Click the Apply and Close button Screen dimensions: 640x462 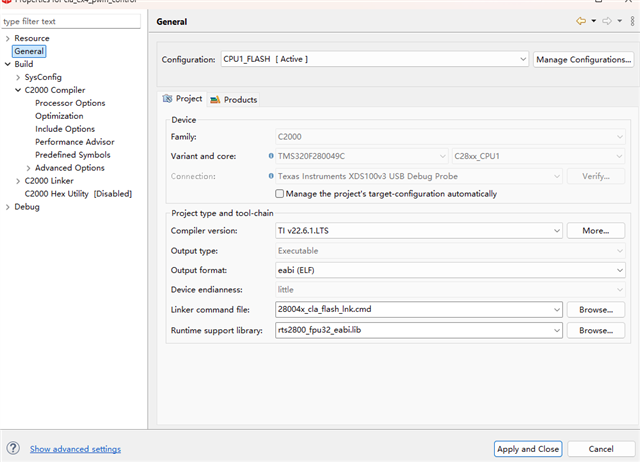(528, 449)
